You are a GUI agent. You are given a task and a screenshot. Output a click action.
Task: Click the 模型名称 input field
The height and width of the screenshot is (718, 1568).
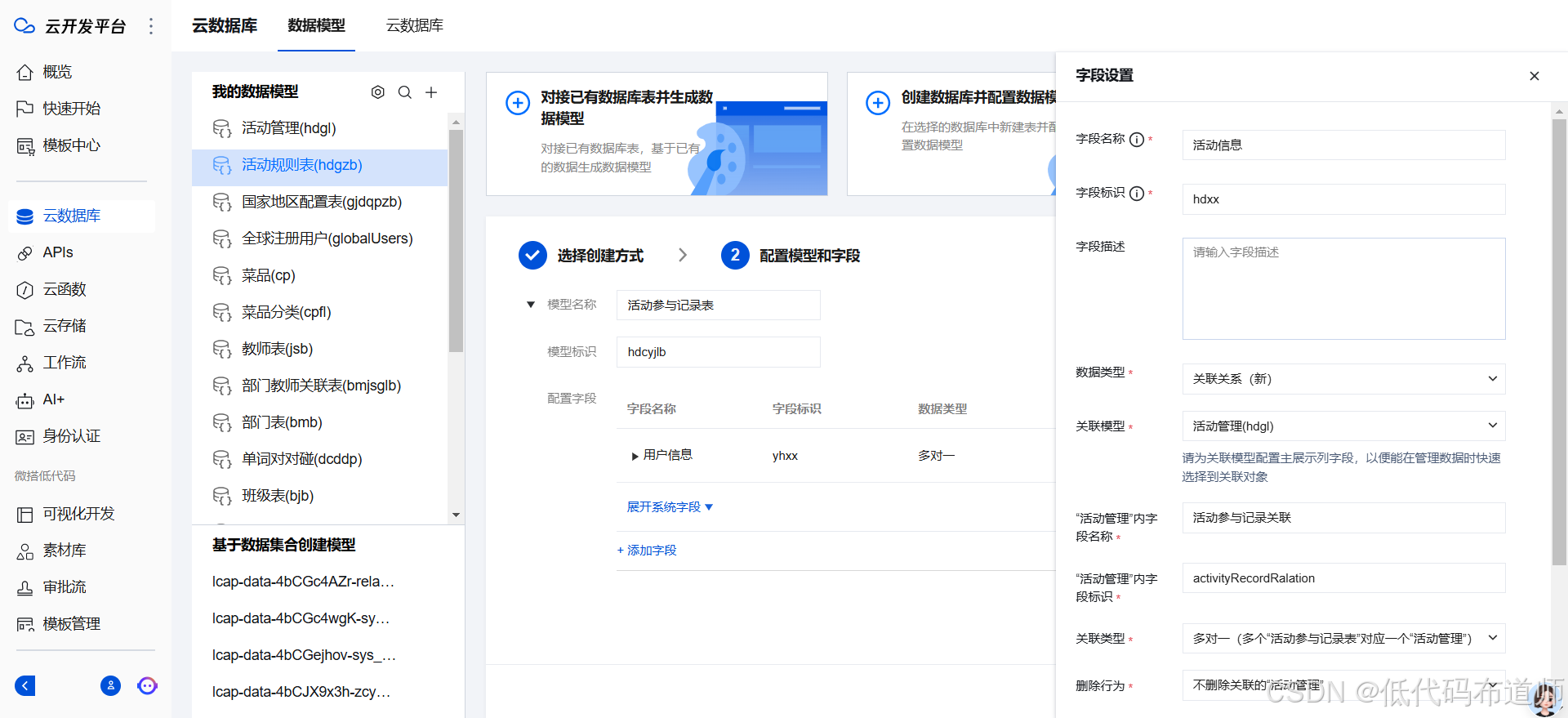(x=718, y=305)
